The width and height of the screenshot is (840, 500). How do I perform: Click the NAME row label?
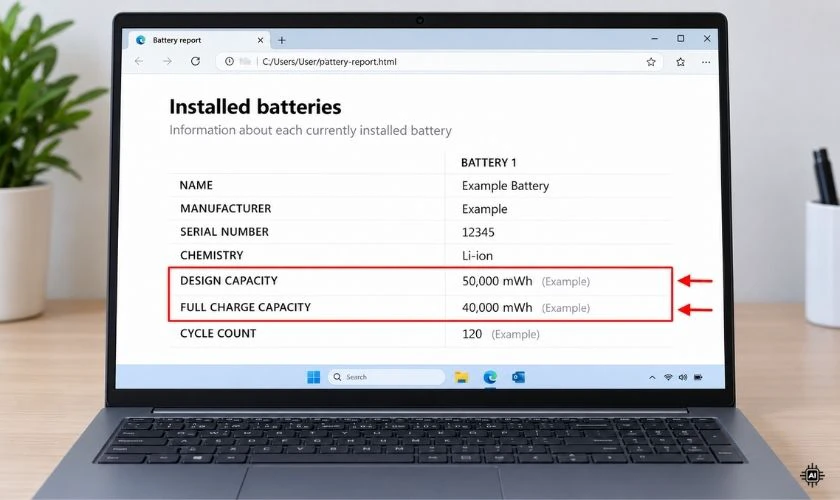pos(196,185)
